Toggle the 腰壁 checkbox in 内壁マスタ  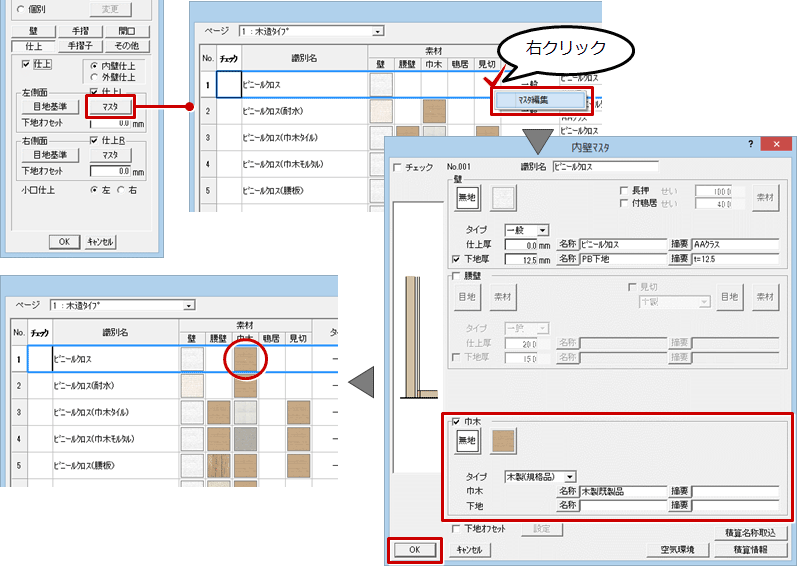[457, 275]
